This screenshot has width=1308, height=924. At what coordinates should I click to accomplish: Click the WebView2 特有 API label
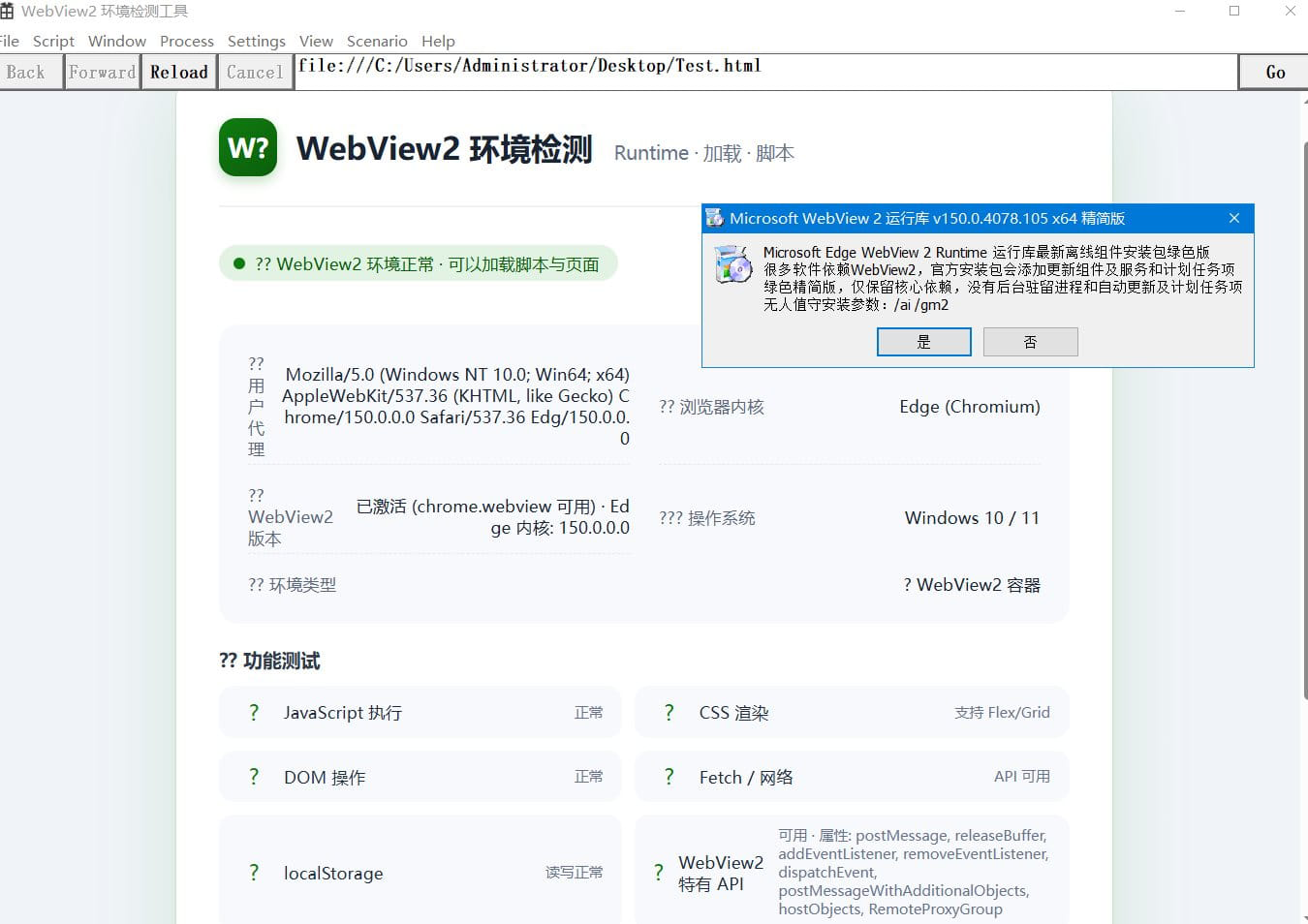tap(721, 873)
